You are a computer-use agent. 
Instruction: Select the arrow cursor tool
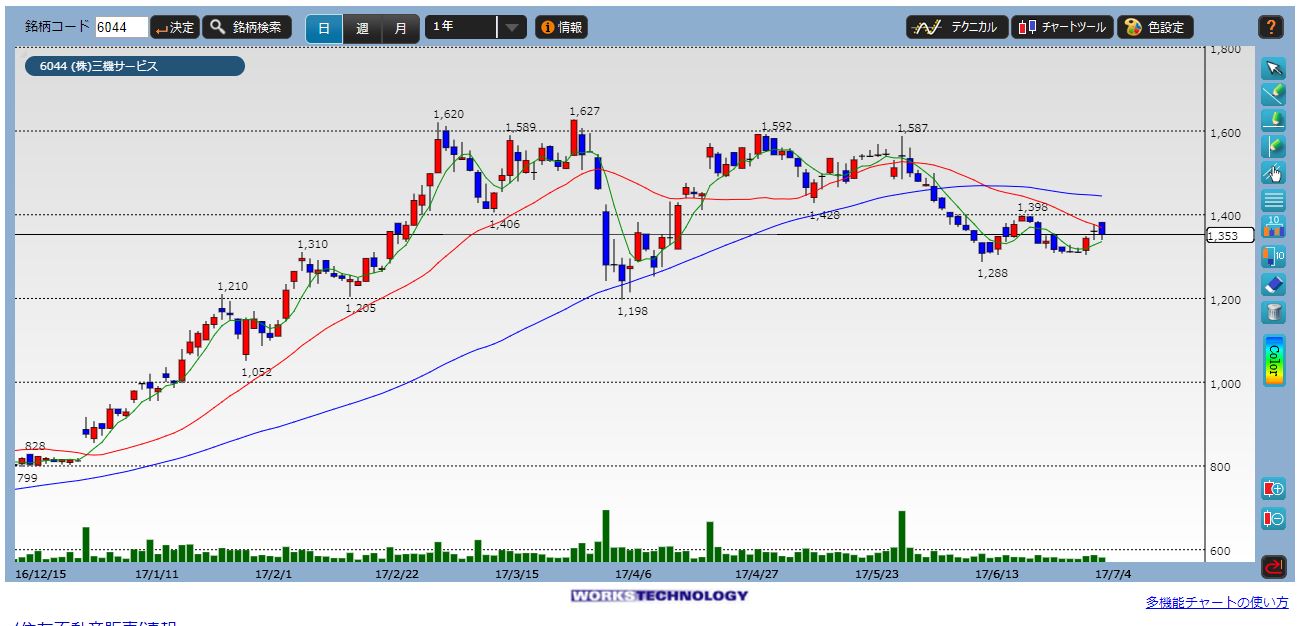[x=1273, y=68]
